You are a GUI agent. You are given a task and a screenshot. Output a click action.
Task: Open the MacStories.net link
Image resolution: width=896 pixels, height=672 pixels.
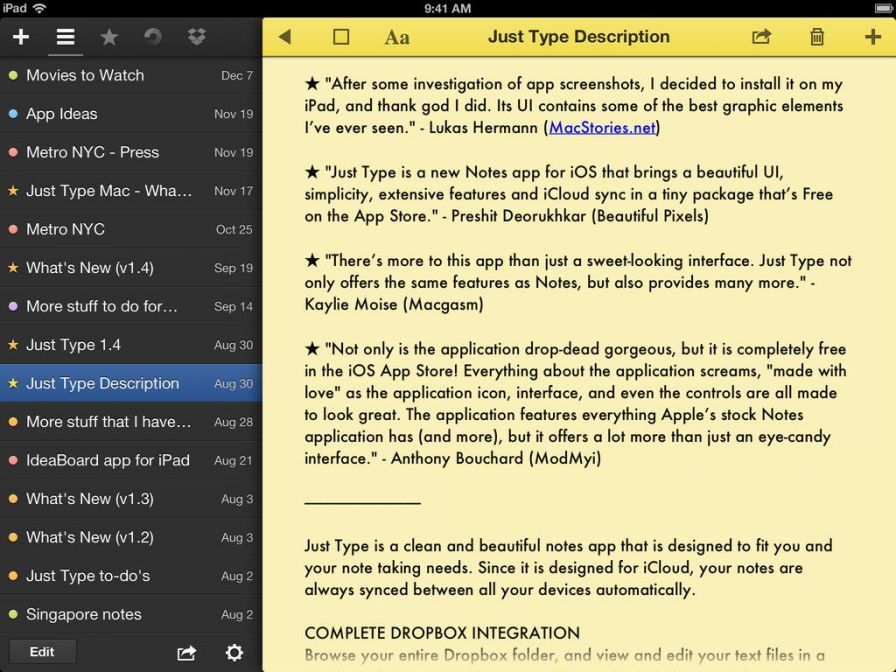[602, 128]
